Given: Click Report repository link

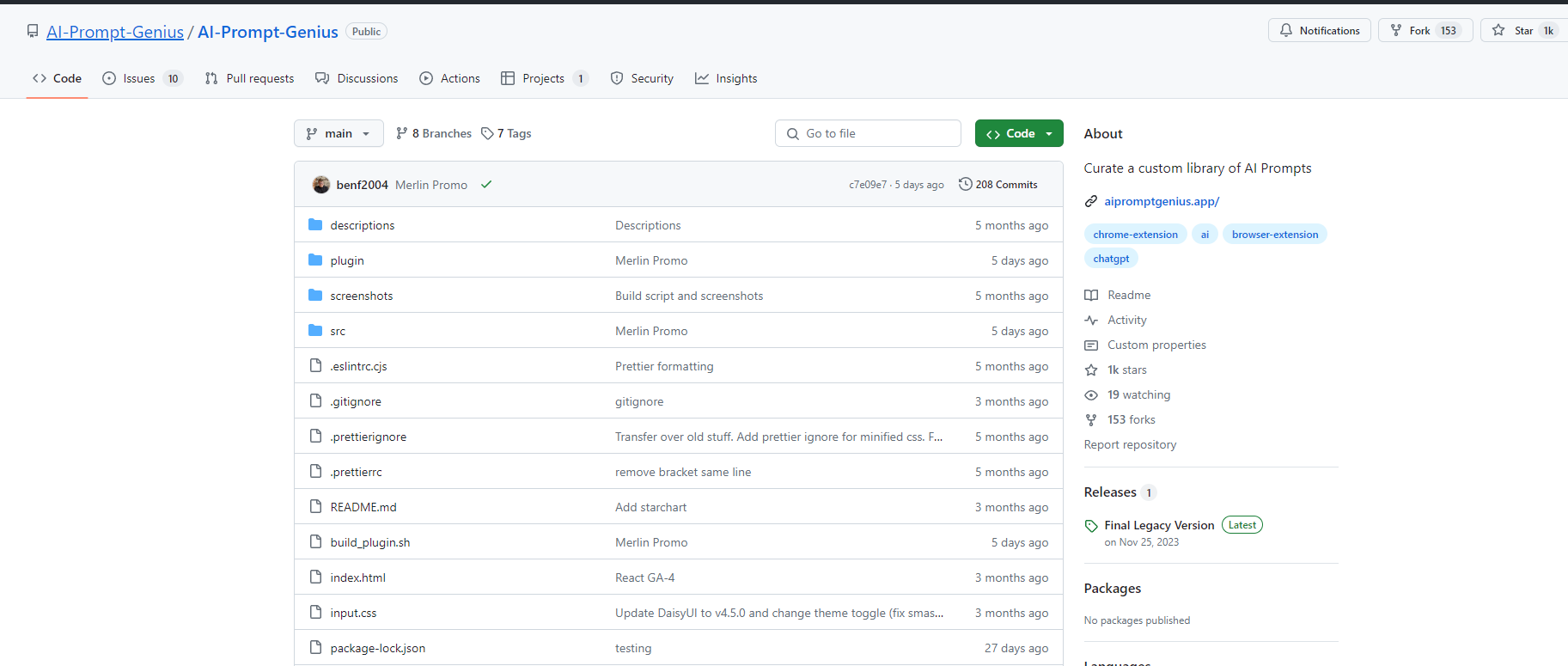Looking at the screenshot, I should pos(1130,444).
